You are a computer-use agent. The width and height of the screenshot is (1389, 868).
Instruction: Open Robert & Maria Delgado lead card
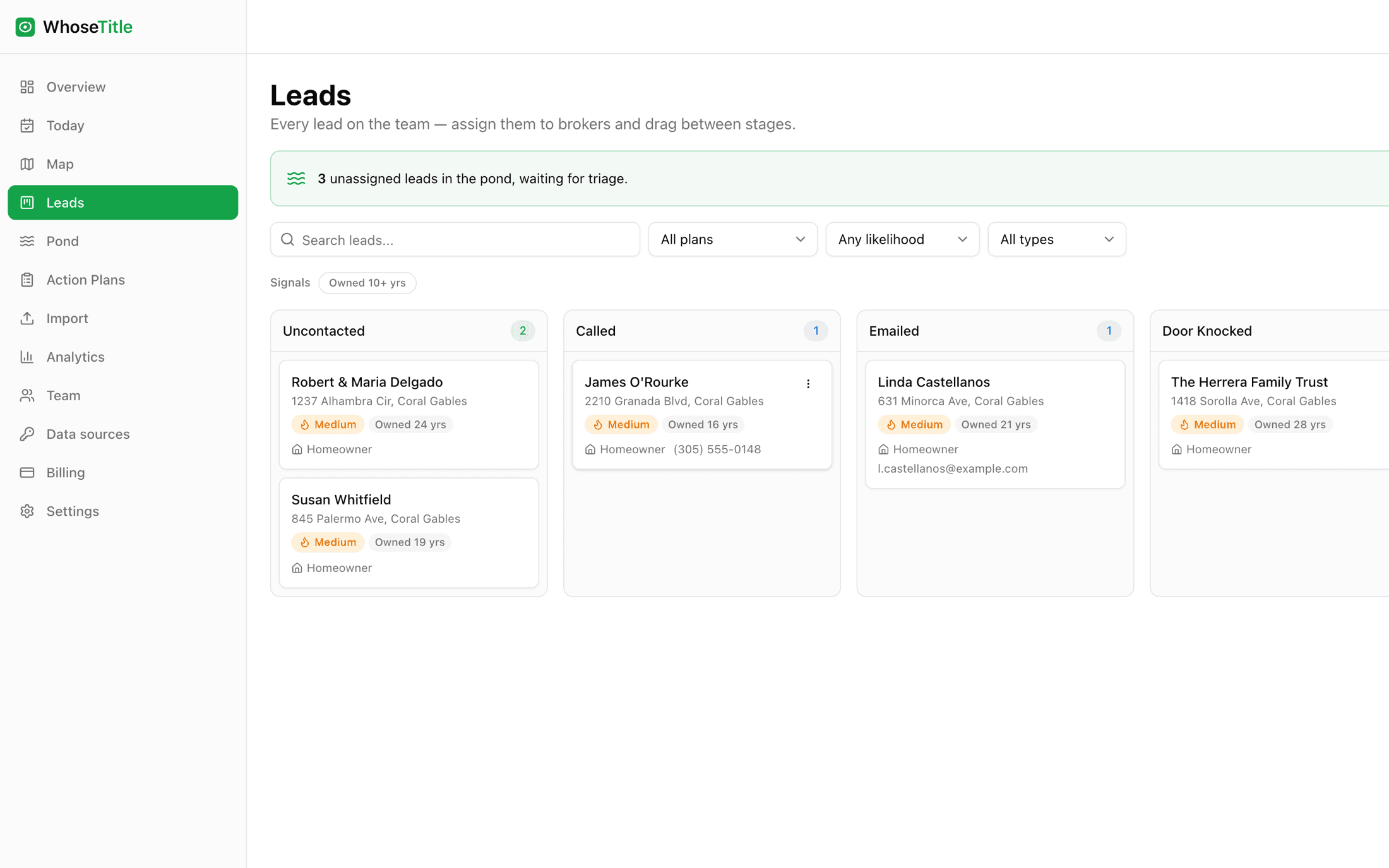click(408, 415)
